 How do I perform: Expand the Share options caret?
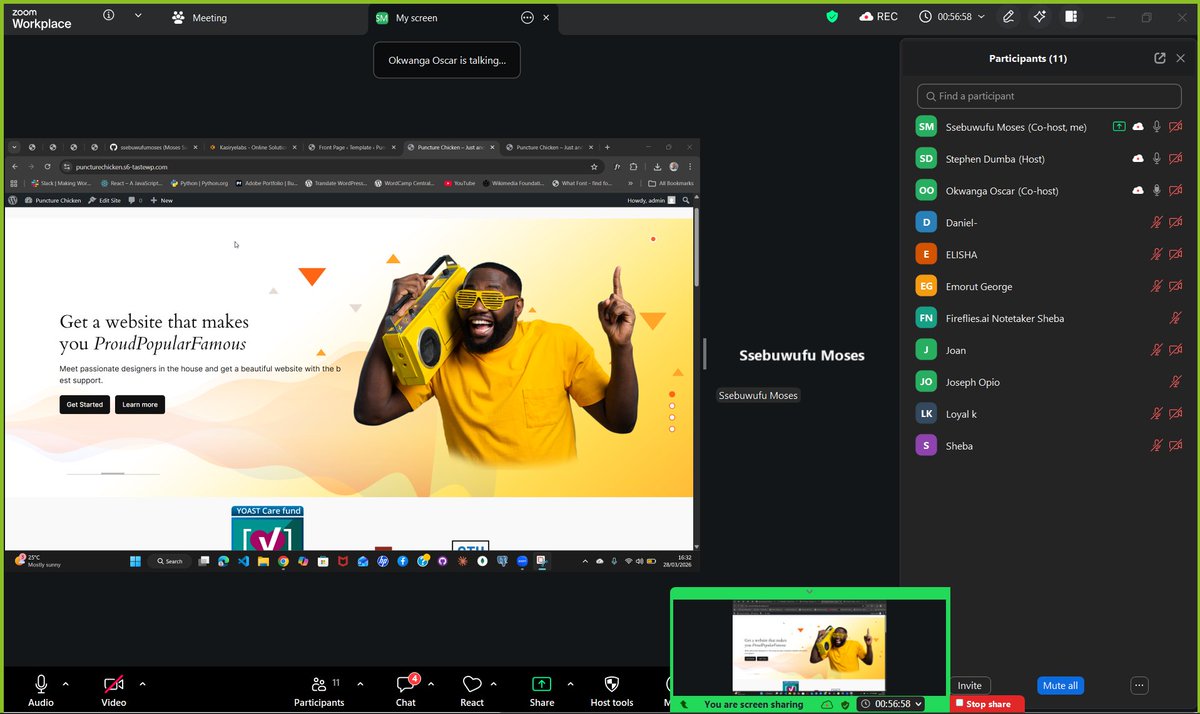tap(570, 684)
